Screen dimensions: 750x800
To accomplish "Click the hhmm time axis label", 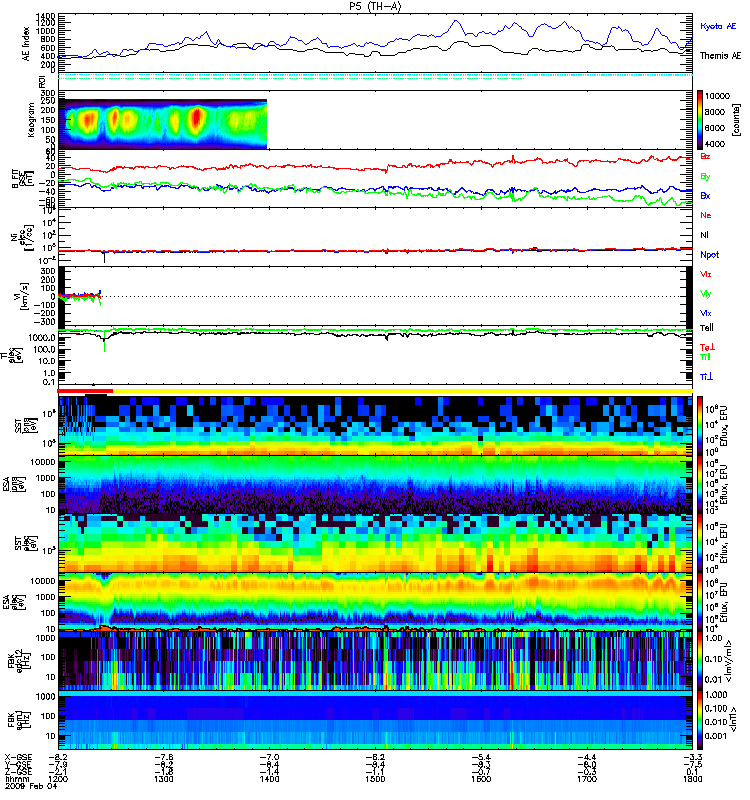I will point(15,779).
